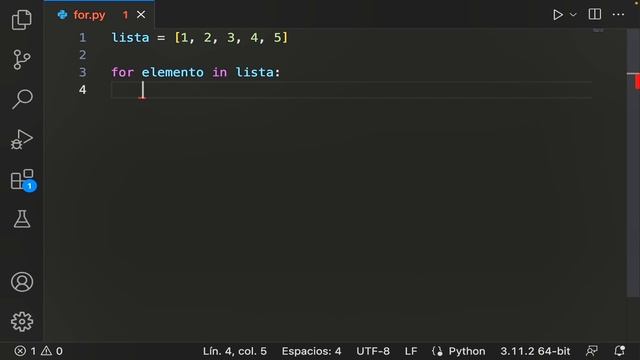The height and width of the screenshot is (360, 640).
Task: Click the Lín. 4, col. 5 indicator
Action: click(235, 351)
